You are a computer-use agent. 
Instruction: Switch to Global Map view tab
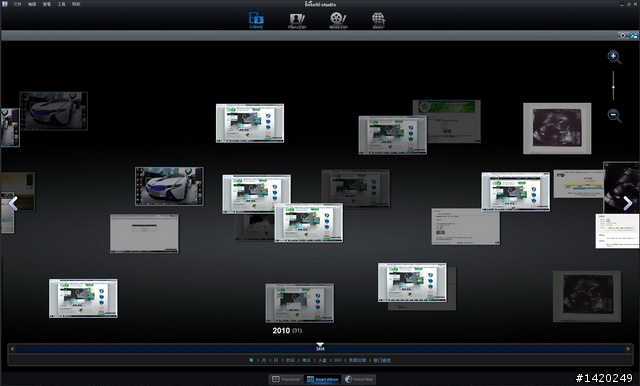(359, 379)
